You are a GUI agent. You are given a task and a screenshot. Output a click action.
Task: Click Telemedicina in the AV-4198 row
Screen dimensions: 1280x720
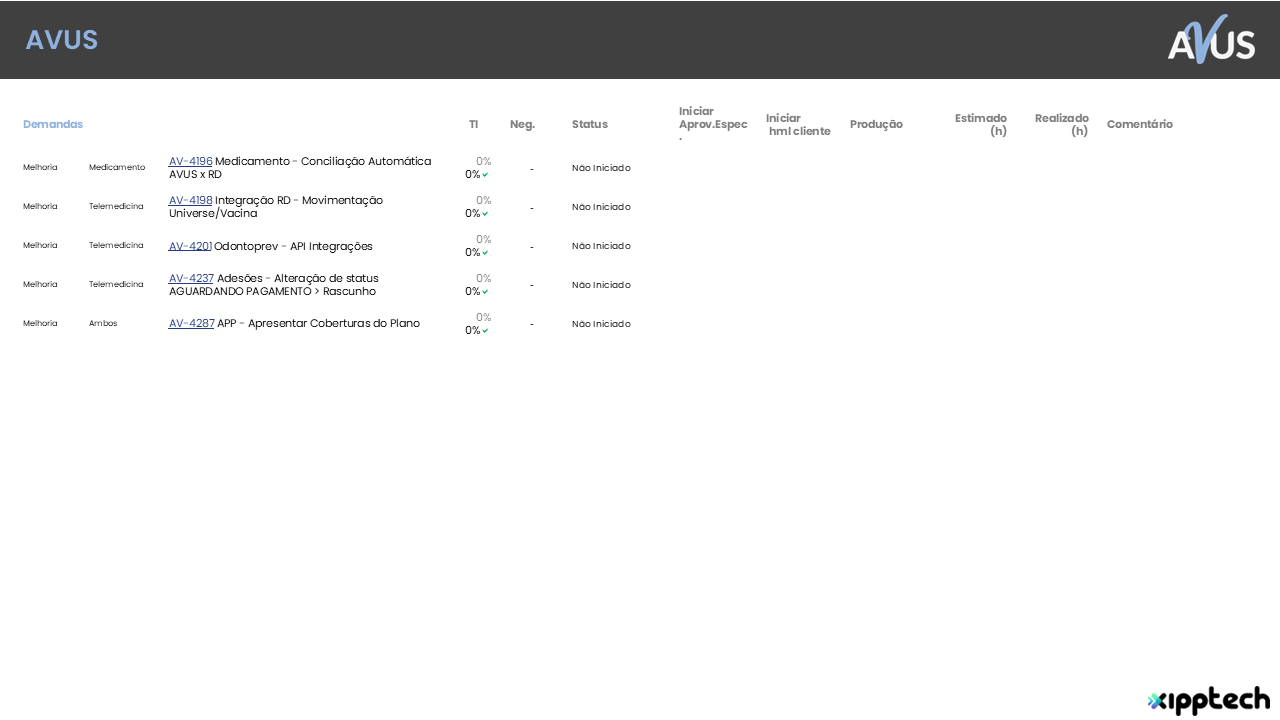pyautogui.click(x=116, y=207)
